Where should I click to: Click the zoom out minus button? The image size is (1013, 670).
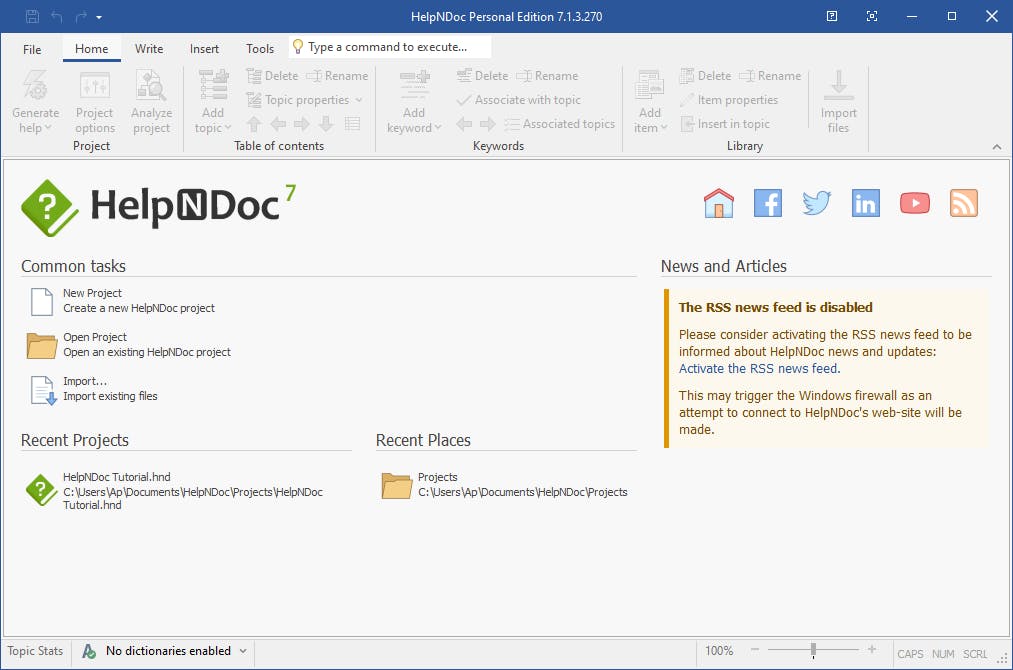point(755,649)
